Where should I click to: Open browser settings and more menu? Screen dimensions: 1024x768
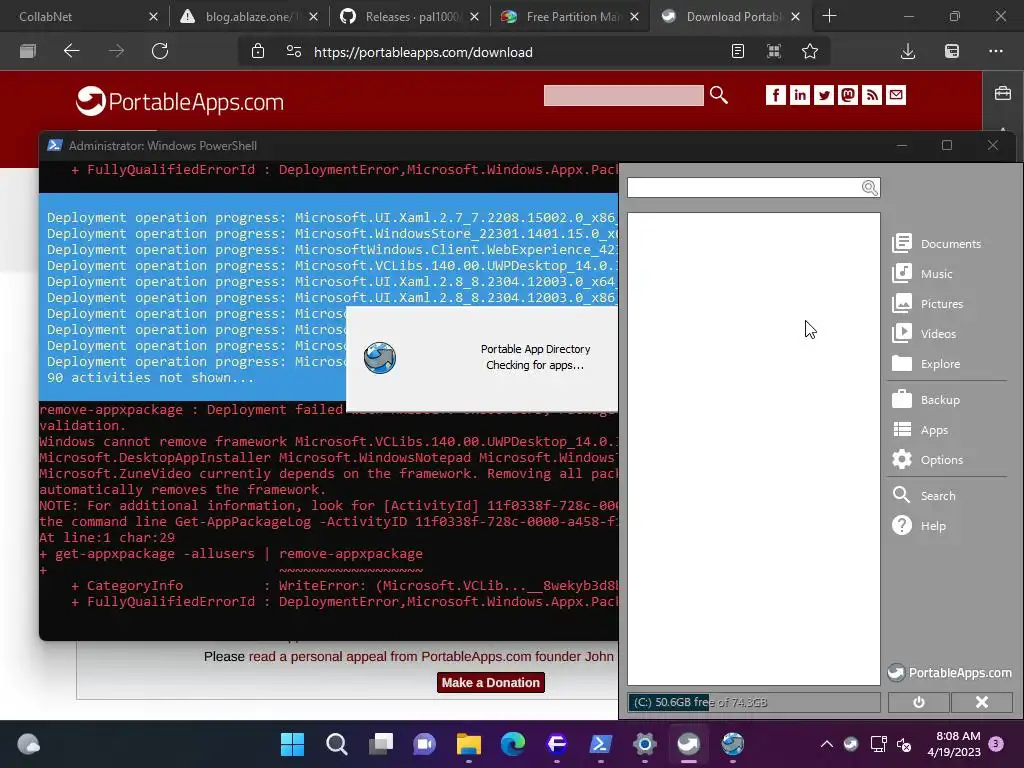tap(996, 52)
